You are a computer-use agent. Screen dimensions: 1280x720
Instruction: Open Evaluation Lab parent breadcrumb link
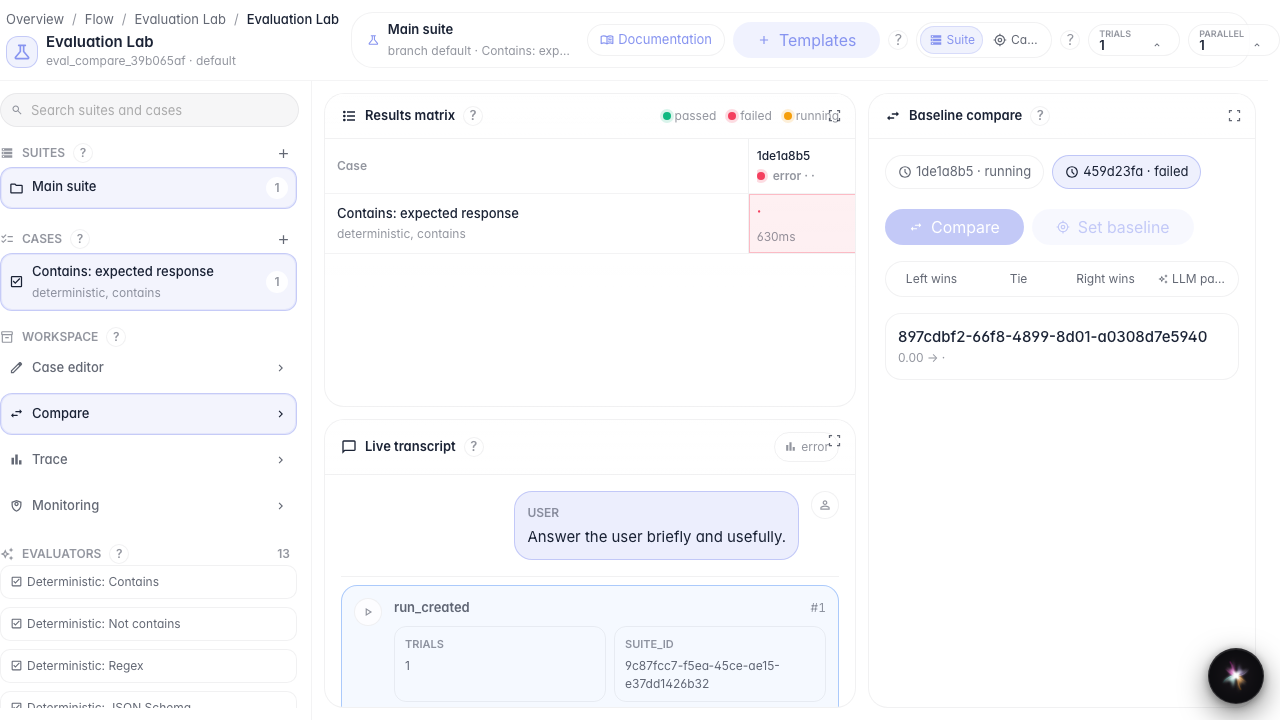180,19
